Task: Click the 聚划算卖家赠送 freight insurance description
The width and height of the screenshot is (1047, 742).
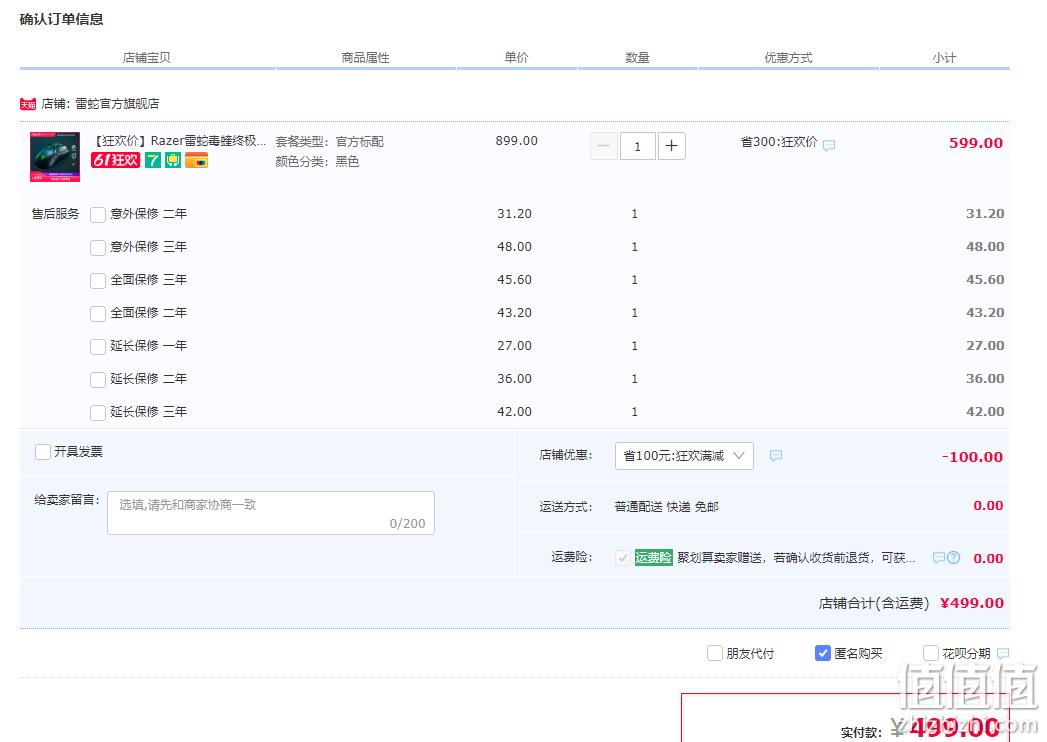Action: pos(797,558)
